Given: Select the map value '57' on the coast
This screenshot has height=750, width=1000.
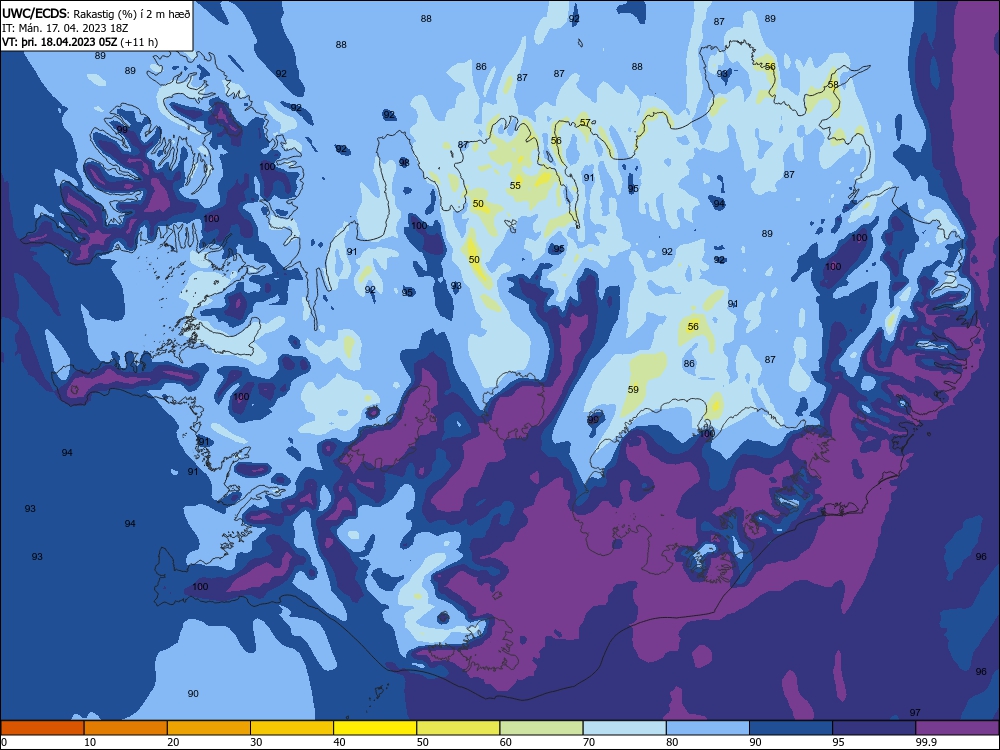Looking at the screenshot, I should [585, 122].
